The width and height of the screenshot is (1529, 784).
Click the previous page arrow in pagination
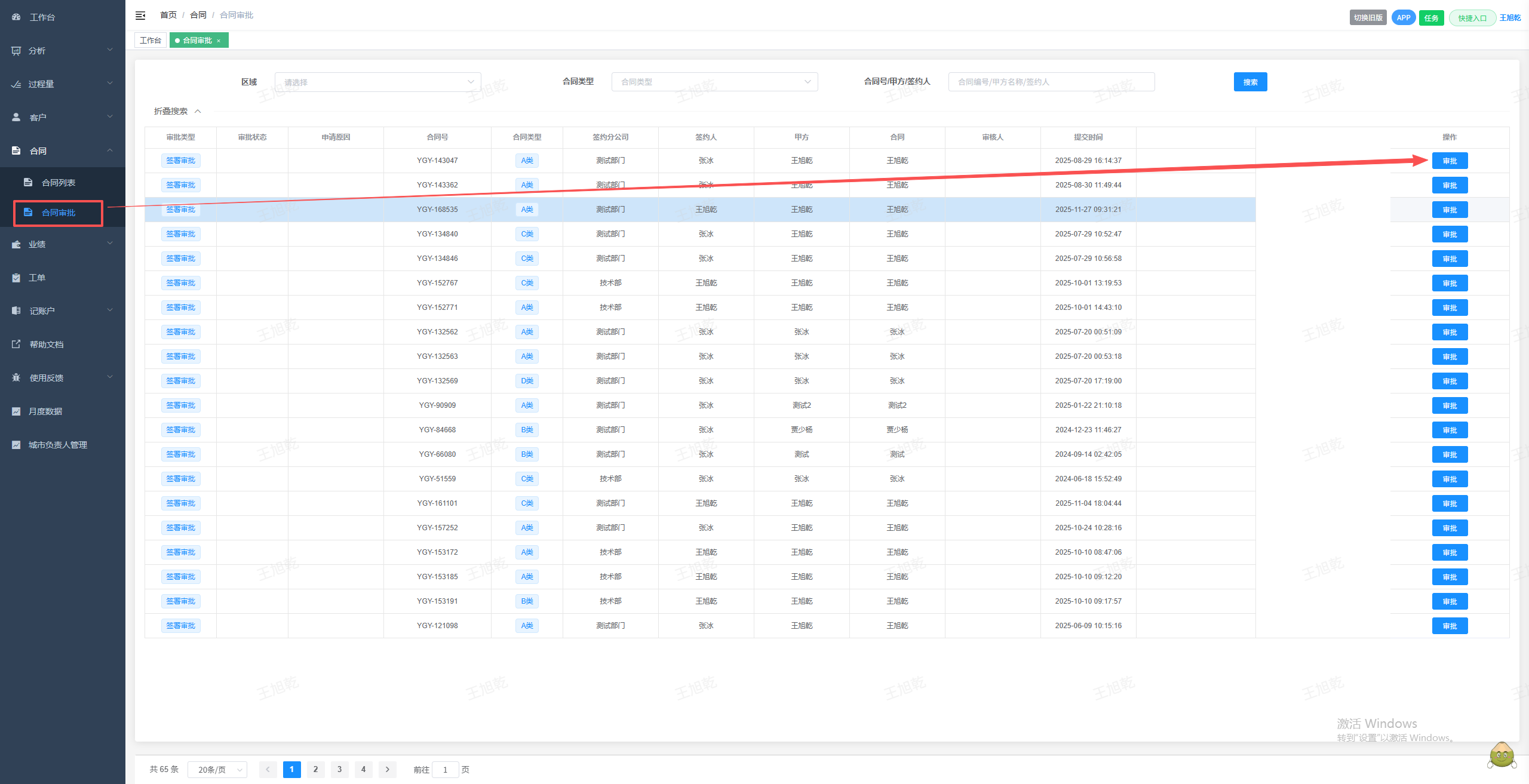tap(268, 770)
